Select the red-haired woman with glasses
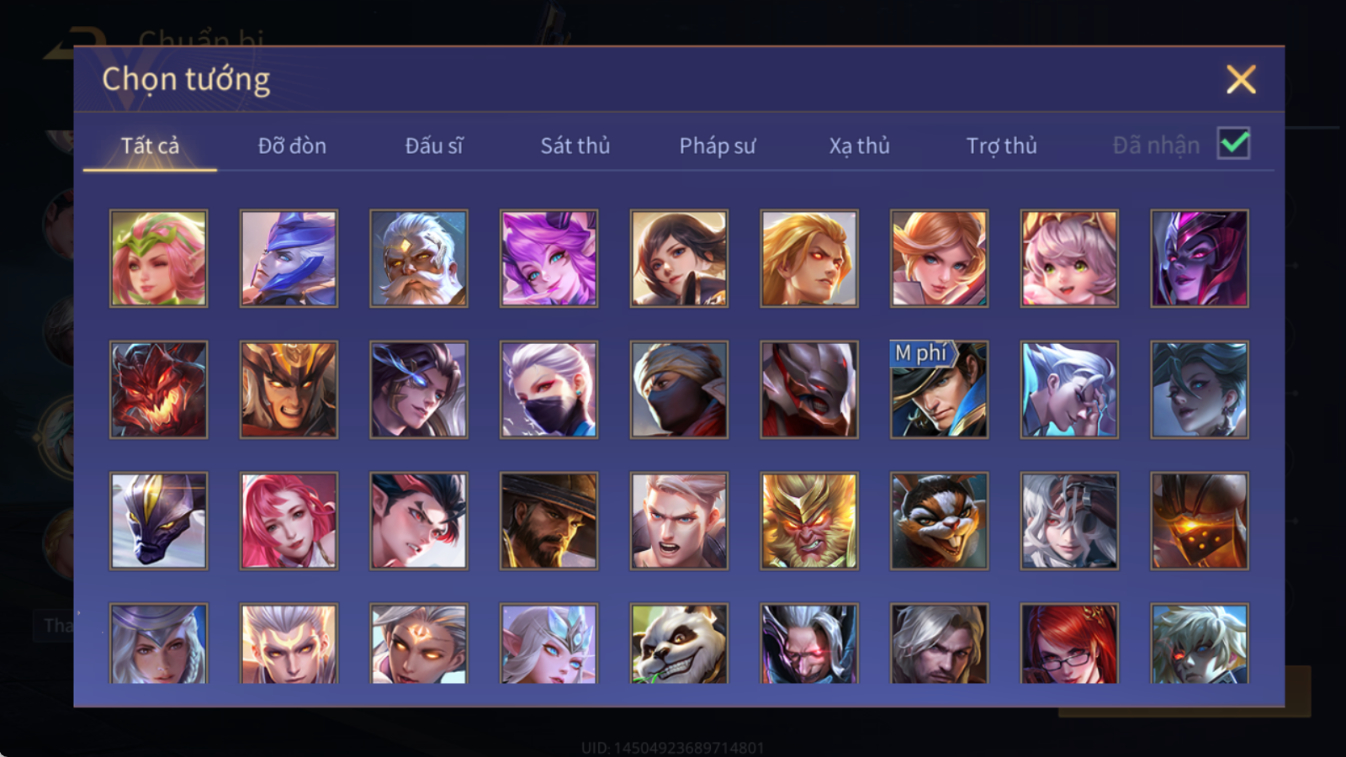Image resolution: width=1346 pixels, height=757 pixels. click(x=1069, y=644)
